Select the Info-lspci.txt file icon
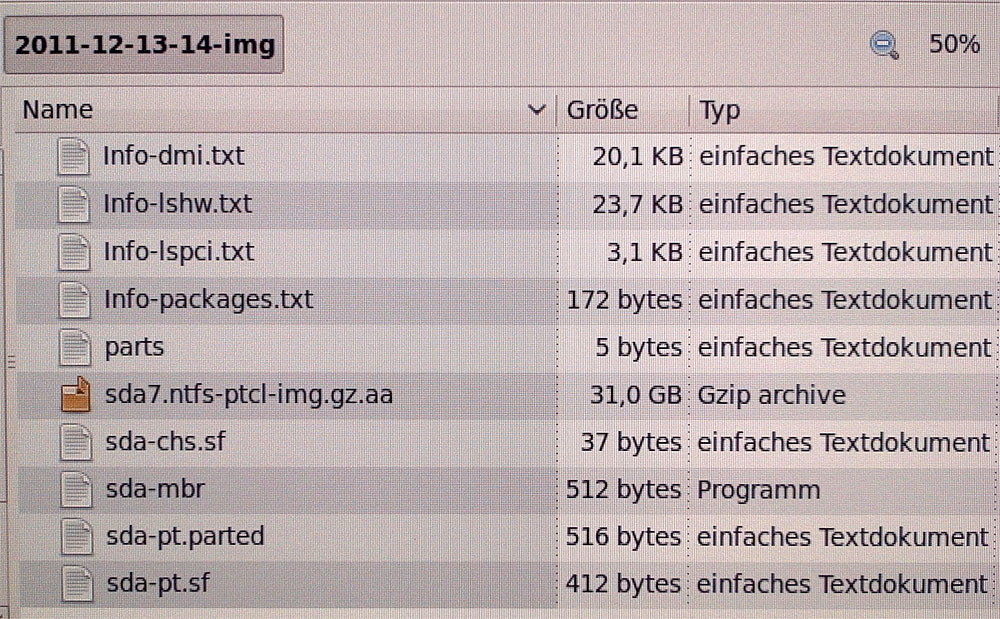This screenshot has height=619, width=1000. [74, 252]
